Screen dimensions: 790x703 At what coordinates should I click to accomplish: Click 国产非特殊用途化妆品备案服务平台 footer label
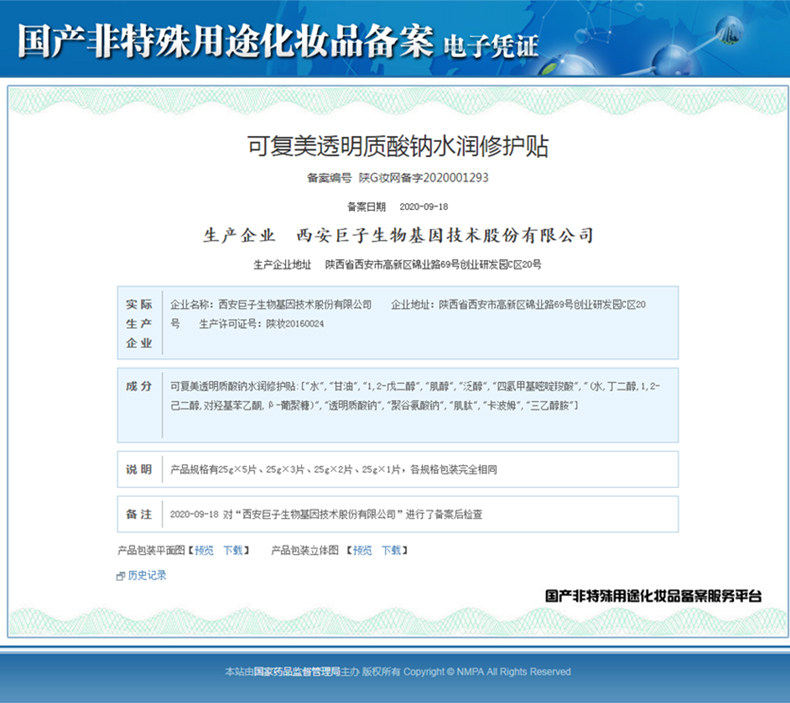[653, 596]
